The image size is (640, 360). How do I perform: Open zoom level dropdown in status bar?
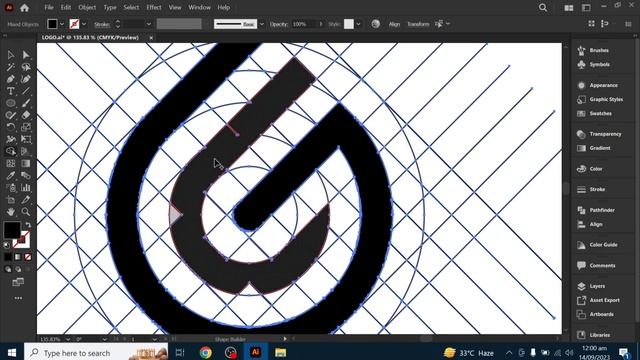68,339
